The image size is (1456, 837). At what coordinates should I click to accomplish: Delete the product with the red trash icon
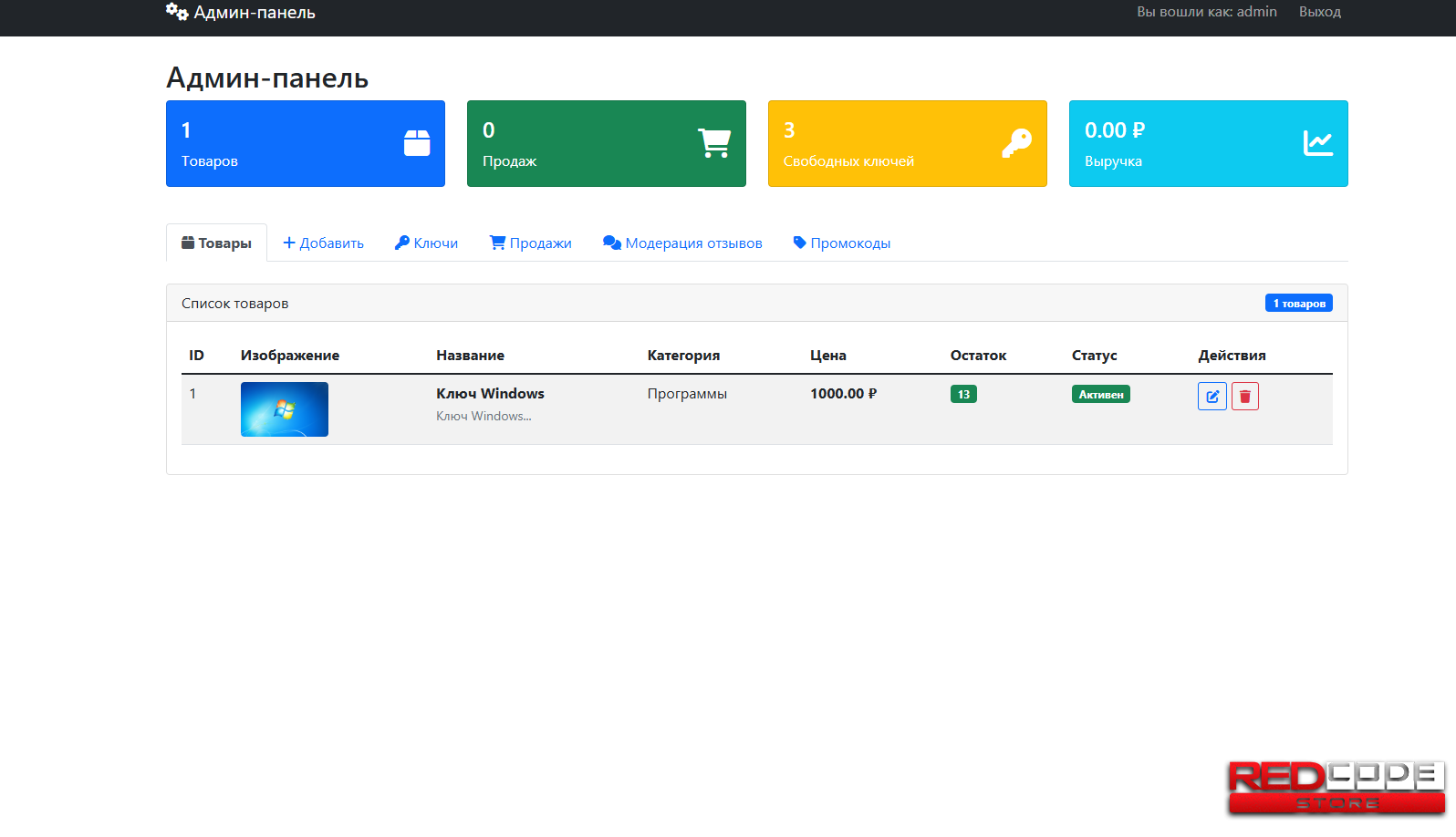pyautogui.click(x=1244, y=397)
